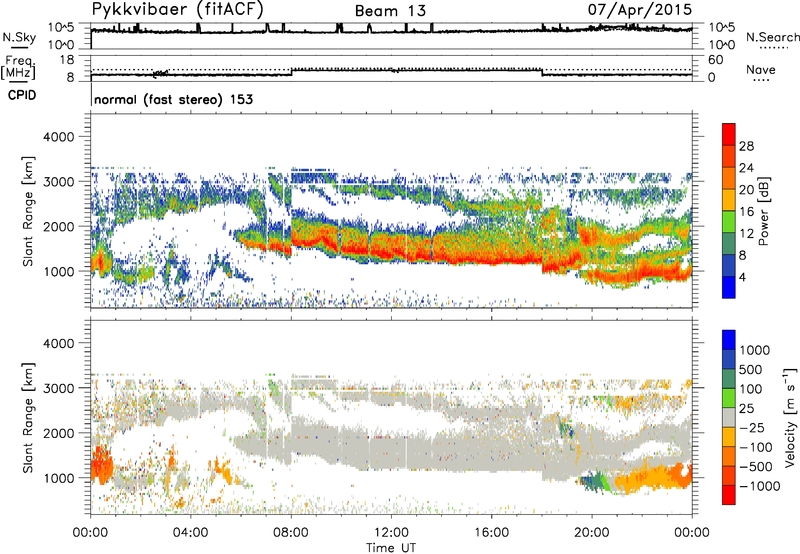
Task: Click the -500 value on Velocity colorbar
Action: (756, 466)
